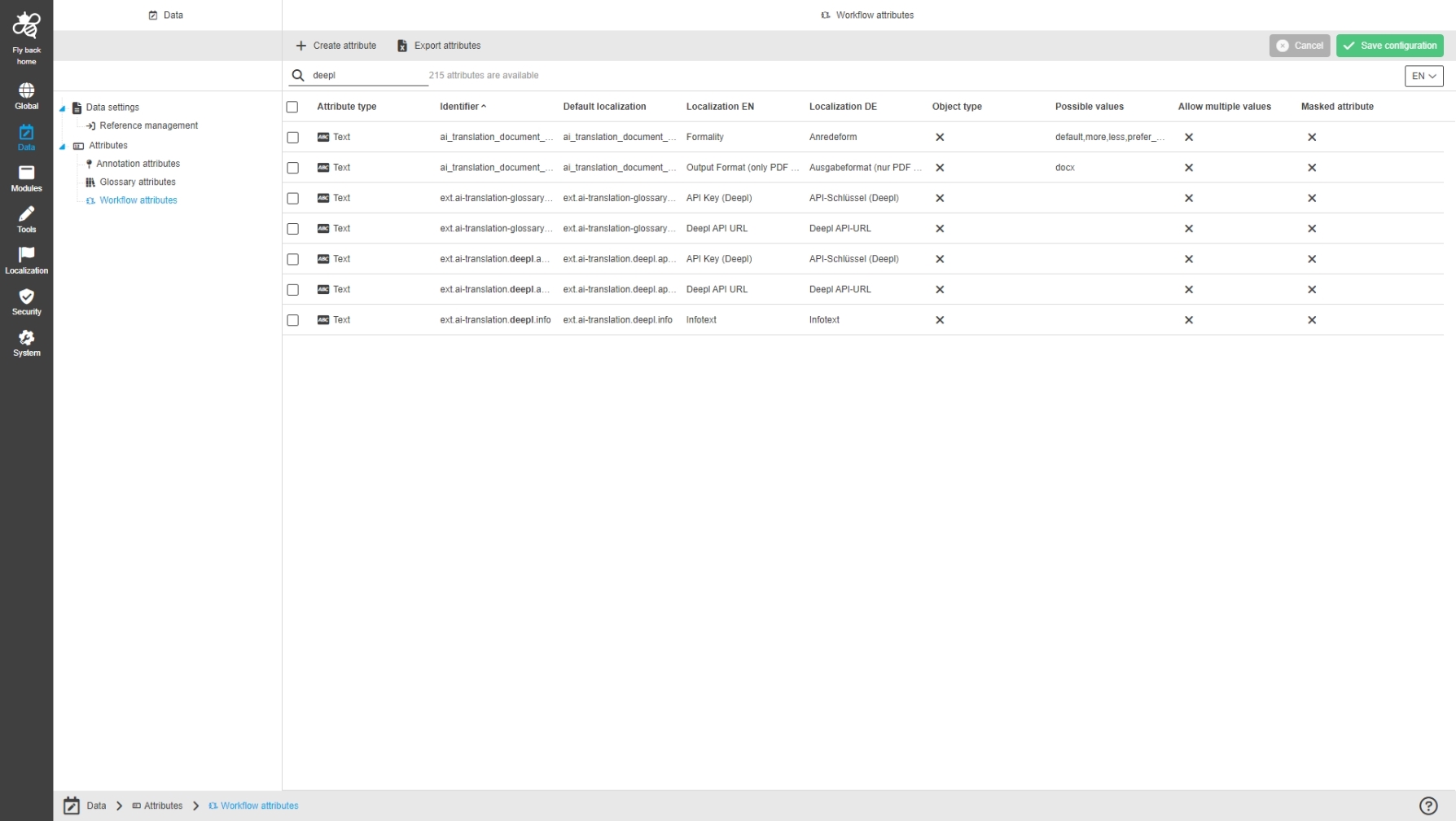Click the breadcrumb chevron after Attributes
The image size is (1456, 821).
coord(196,806)
